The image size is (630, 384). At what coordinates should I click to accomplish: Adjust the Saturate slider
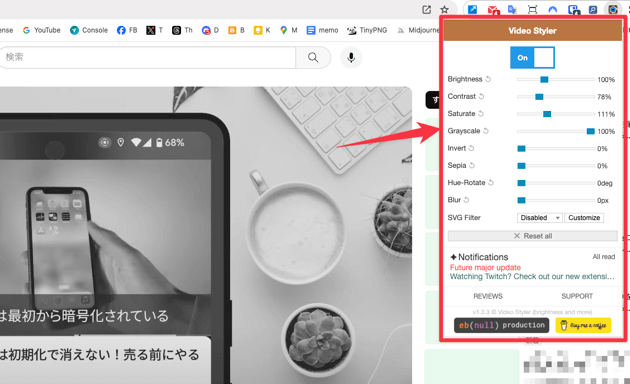coord(556,114)
